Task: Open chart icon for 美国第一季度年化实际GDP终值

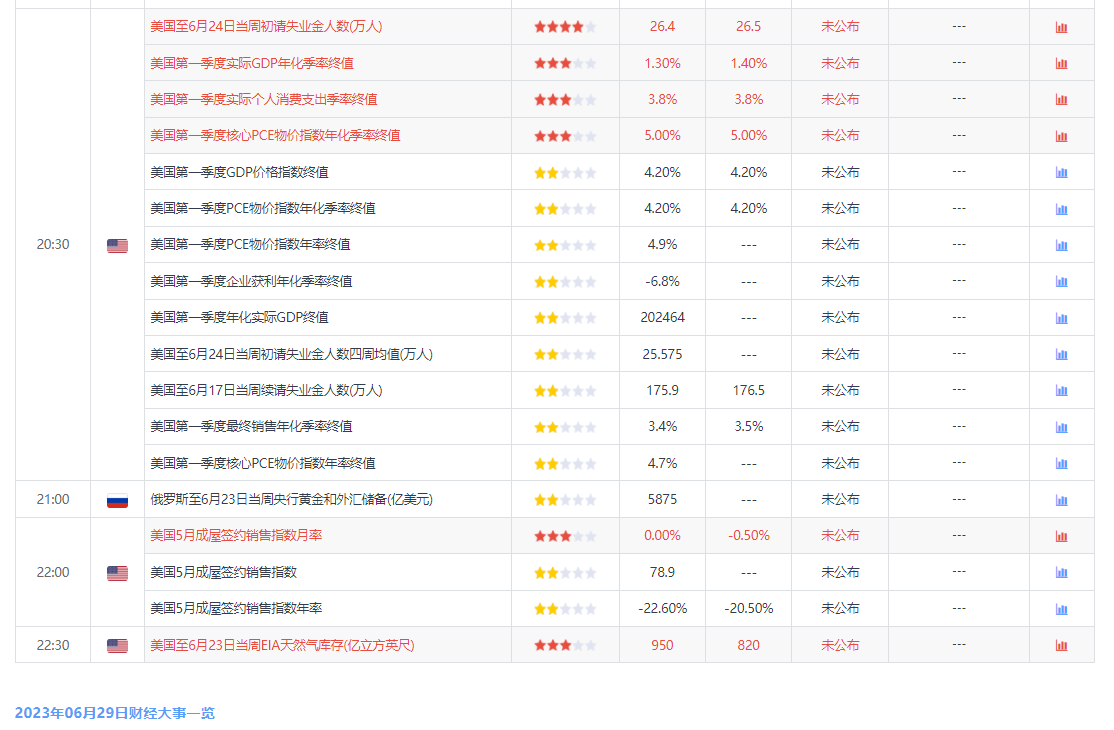Action: tap(1061, 318)
